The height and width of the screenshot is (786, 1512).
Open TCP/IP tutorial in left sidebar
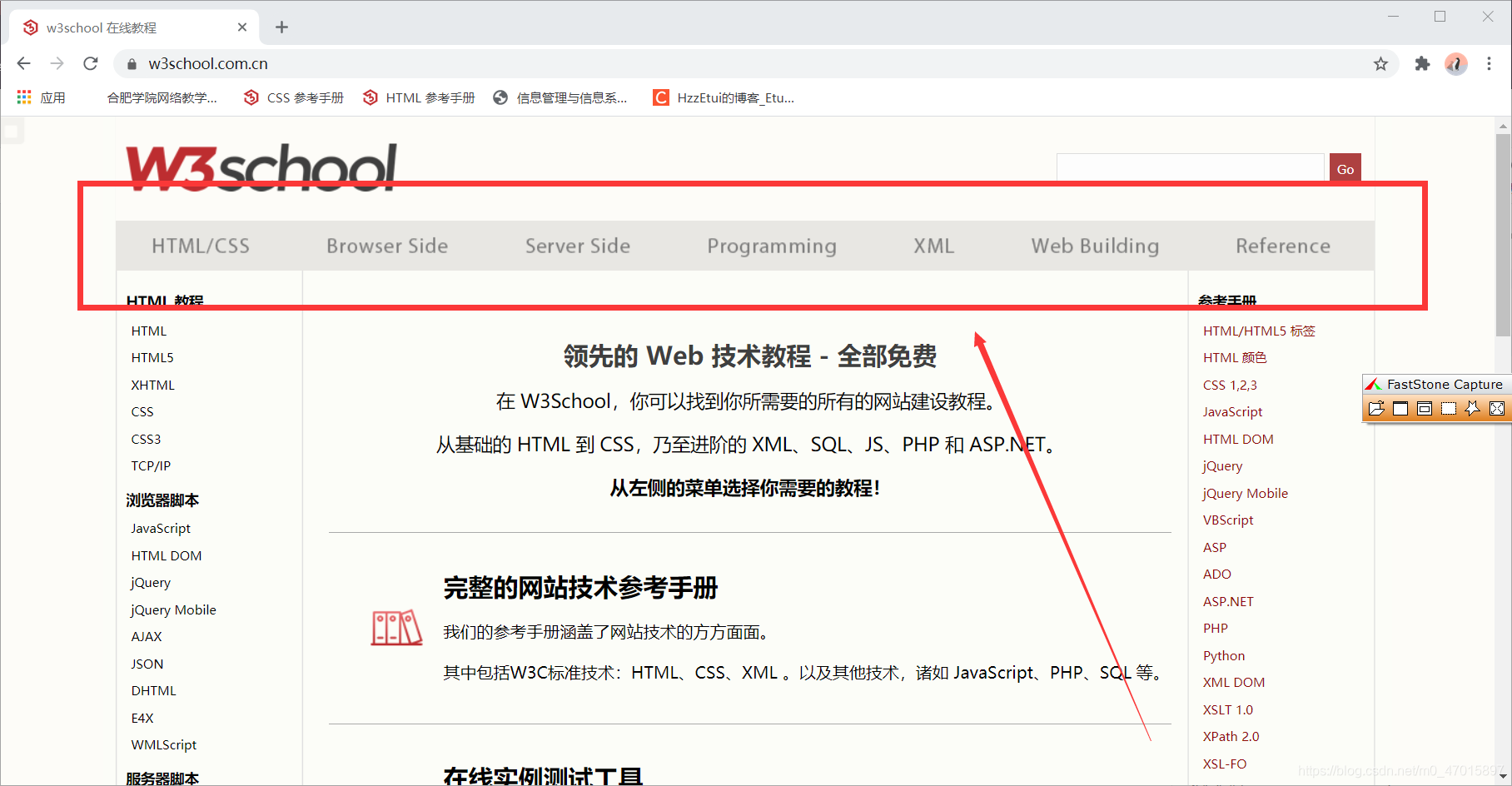coord(151,466)
